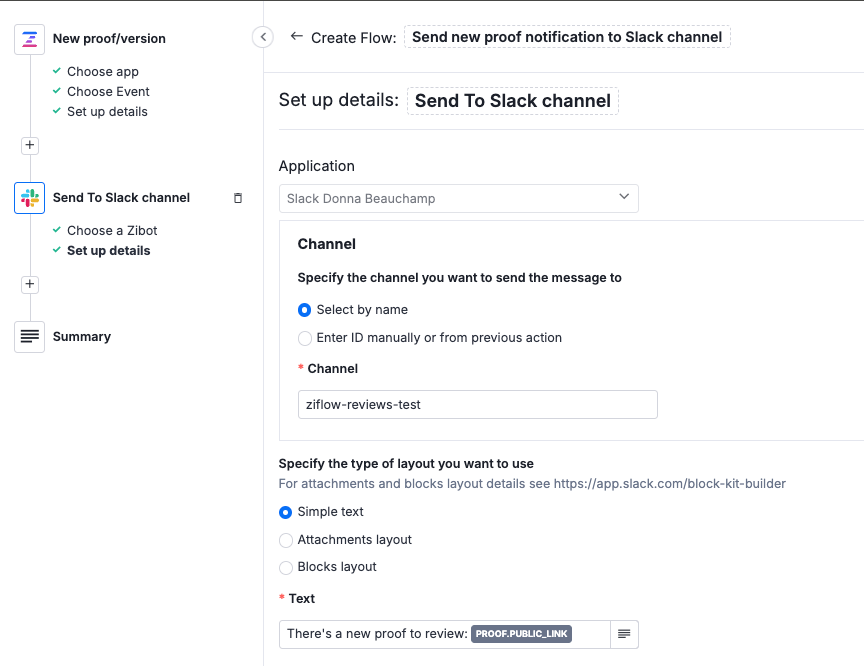Click the Summary step icon
This screenshot has width=864, height=666.
pyautogui.click(x=29, y=336)
